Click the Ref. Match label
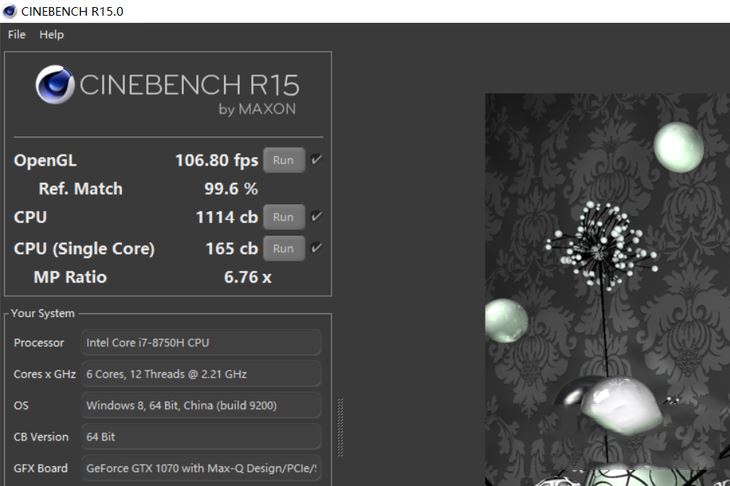Screen dimensions: 730x486 [81, 189]
